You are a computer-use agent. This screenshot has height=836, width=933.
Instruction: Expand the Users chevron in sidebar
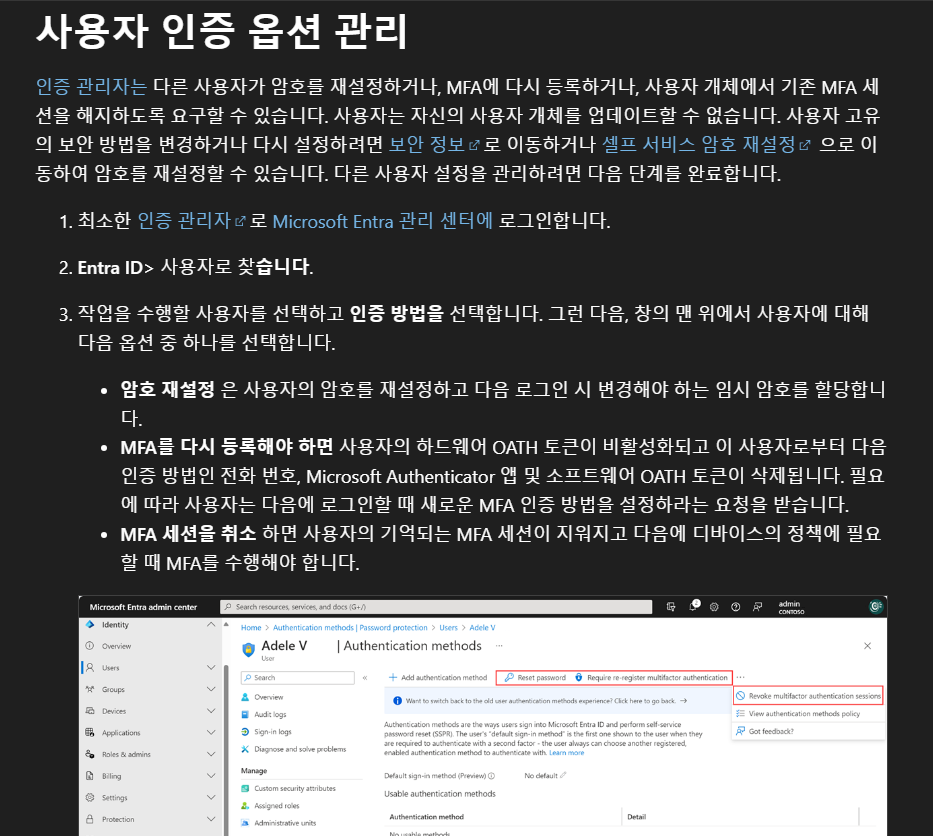click(x=211, y=668)
